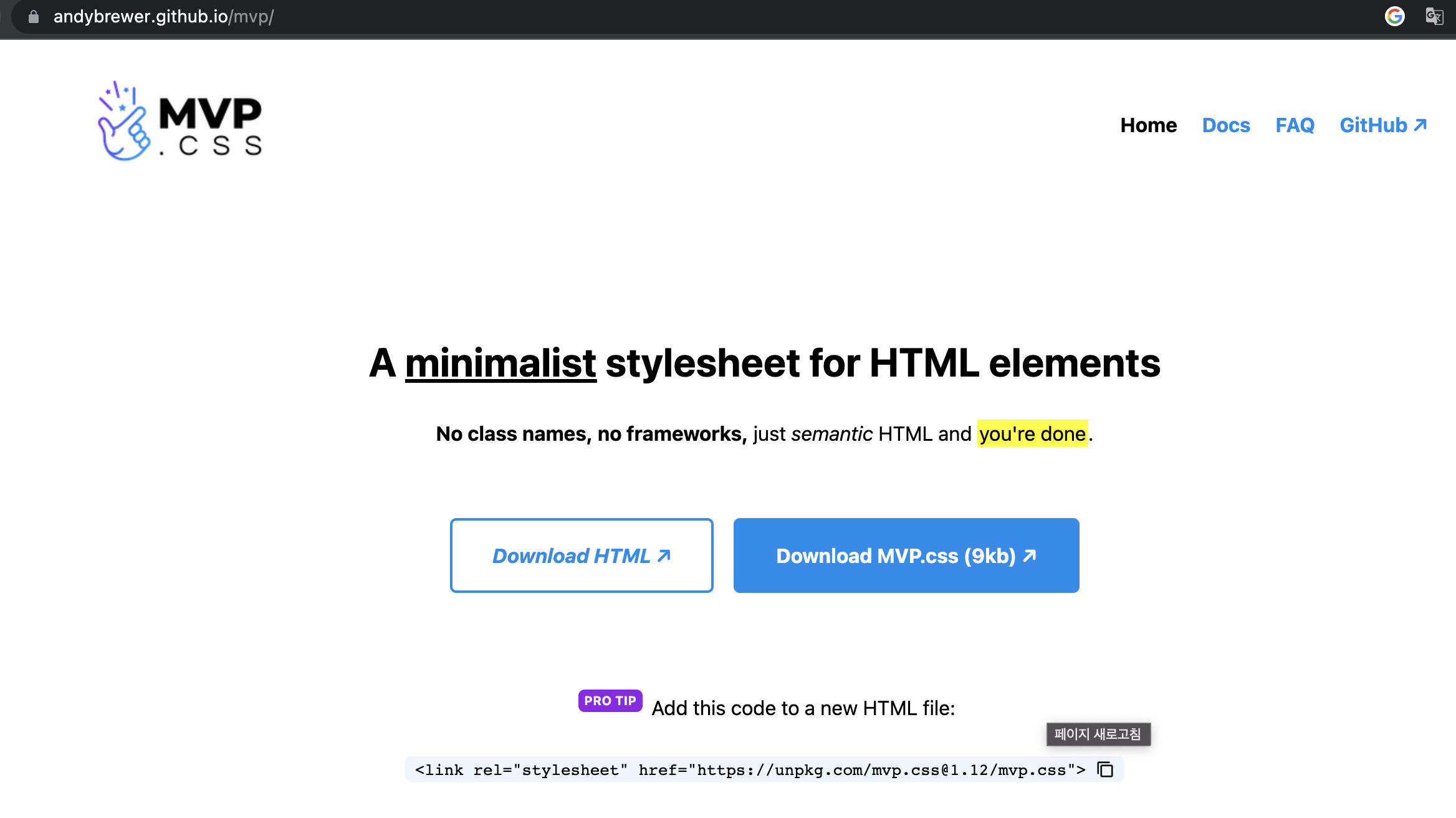Focus the andybrewer.github.io address field
The image size is (1456, 818).
pyautogui.click(x=163, y=17)
